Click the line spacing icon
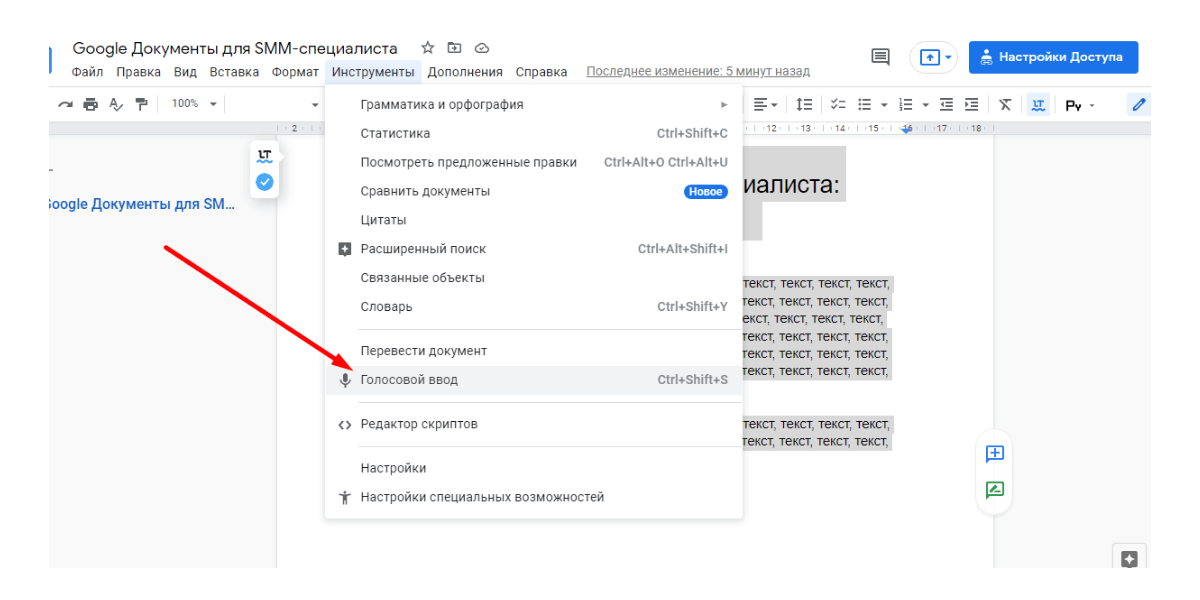The image size is (1200, 600). 804,104
